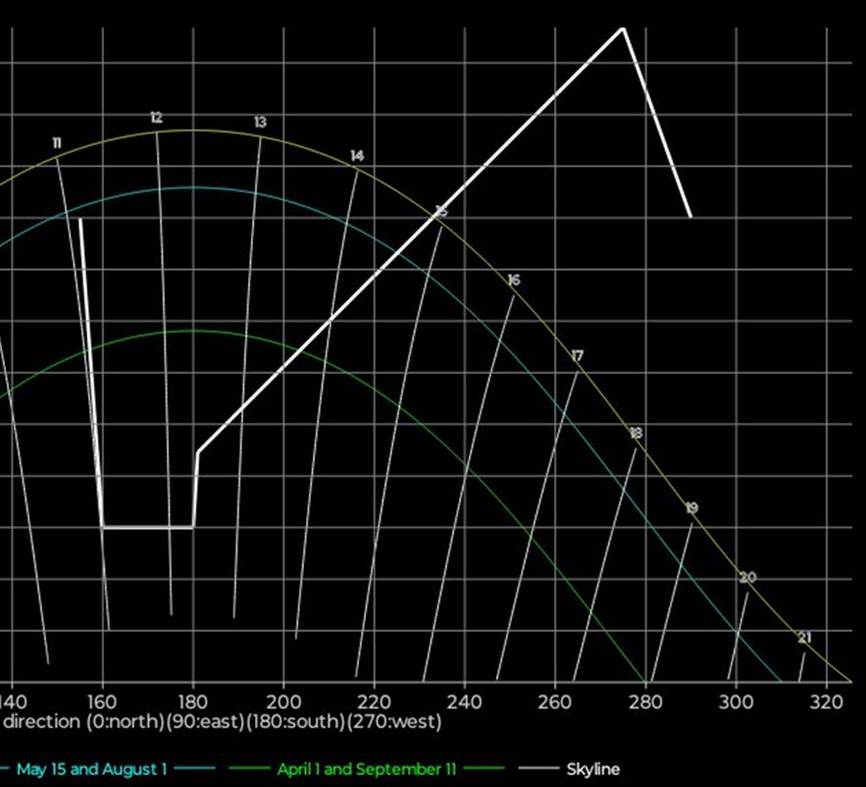The image size is (866, 787).
Task: Select the hour 12 marker label
Action: click(x=156, y=116)
